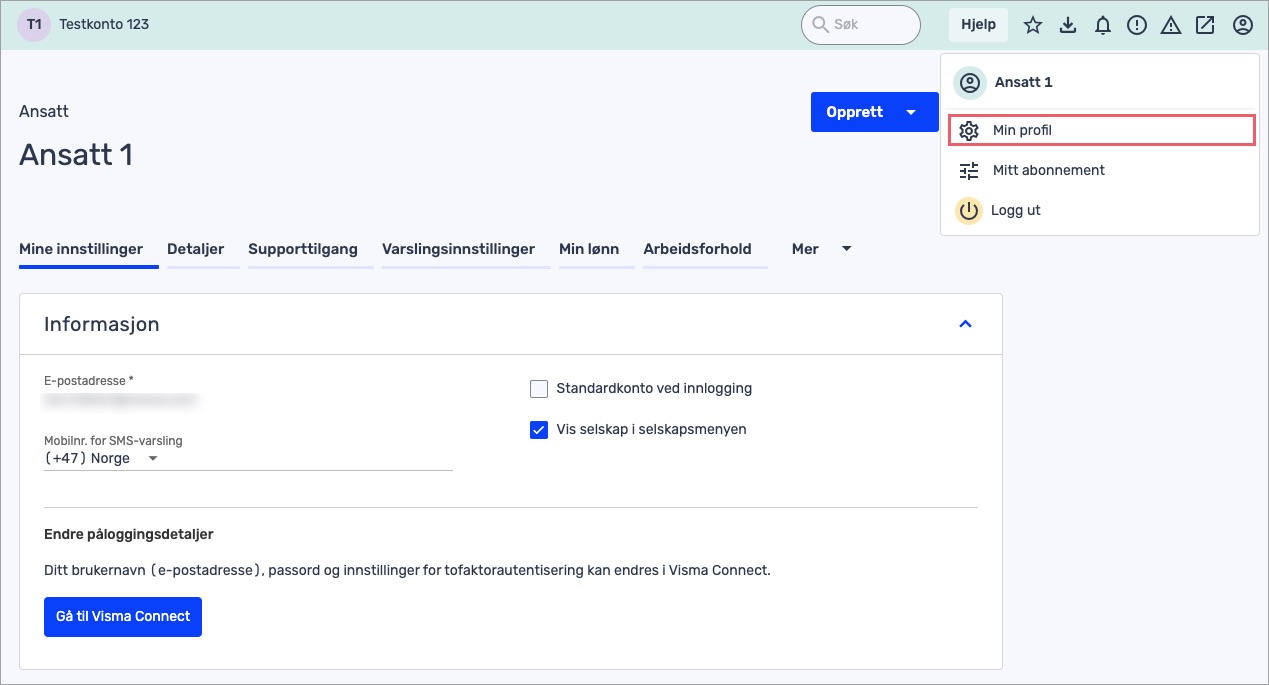Image resolution: width=1269 pixels, height=685 pixels.
Task: Switch to Mine innstillinger tab
Action: coord(81,249)
